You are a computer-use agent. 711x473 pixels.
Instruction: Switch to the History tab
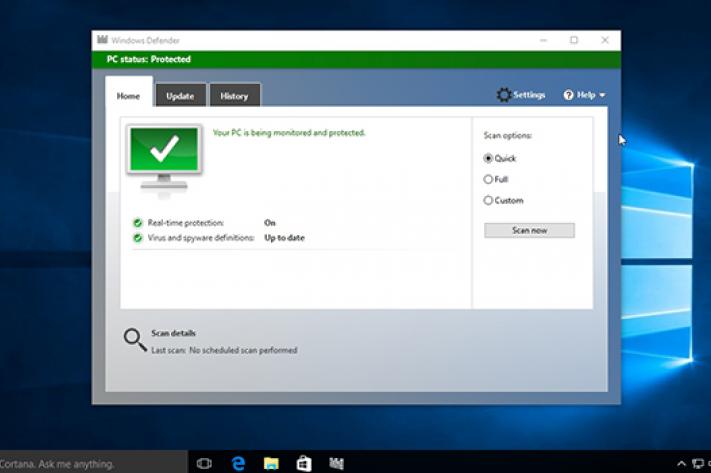(x=234, y=96)
